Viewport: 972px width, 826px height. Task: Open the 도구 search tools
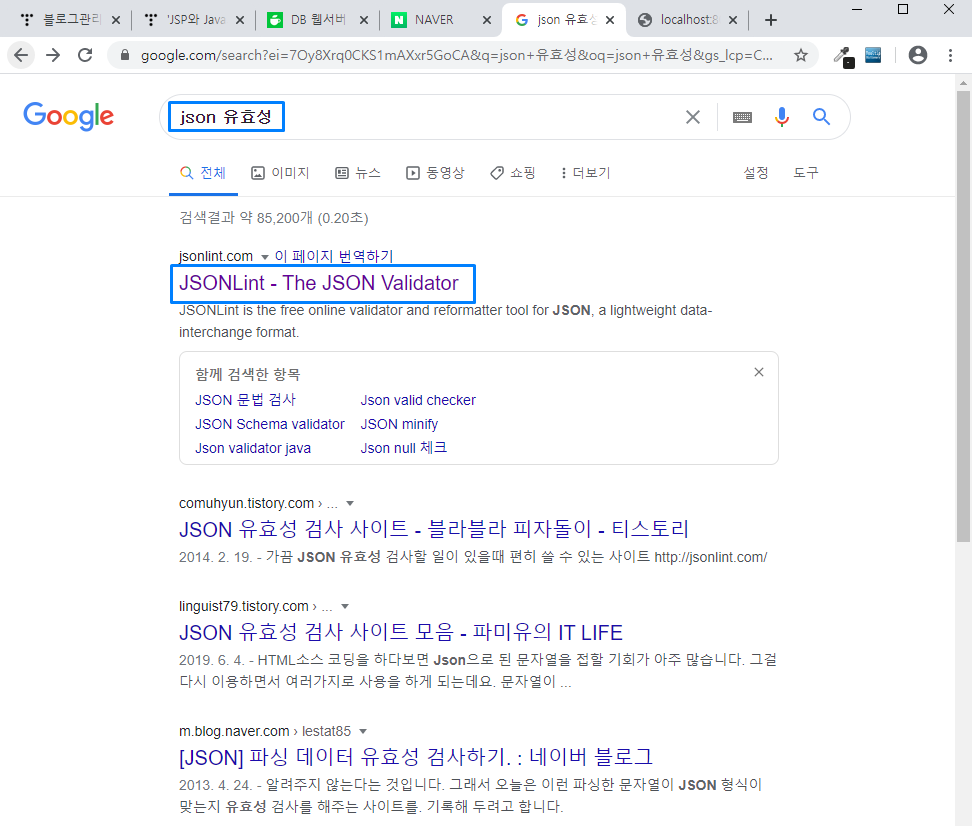806,173
